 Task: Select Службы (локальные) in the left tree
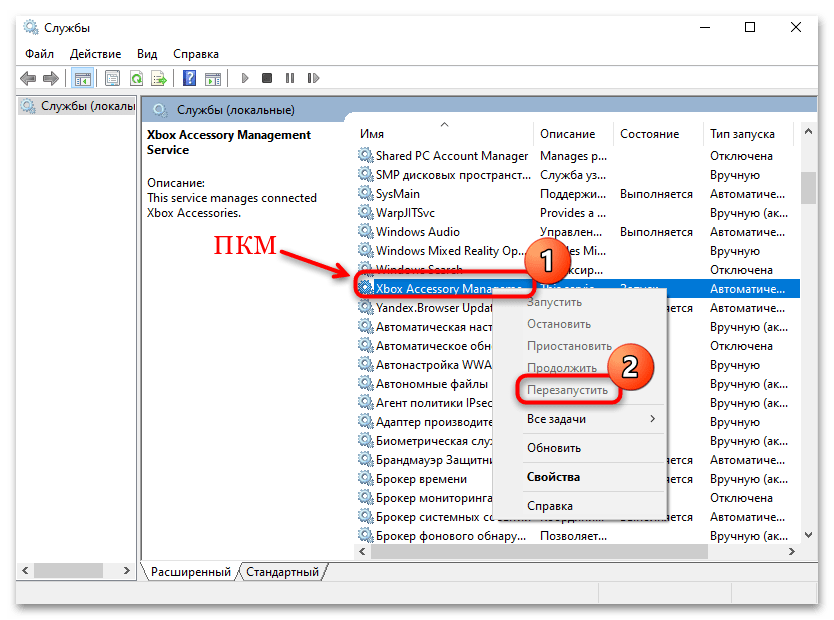[x=78, y=106]
